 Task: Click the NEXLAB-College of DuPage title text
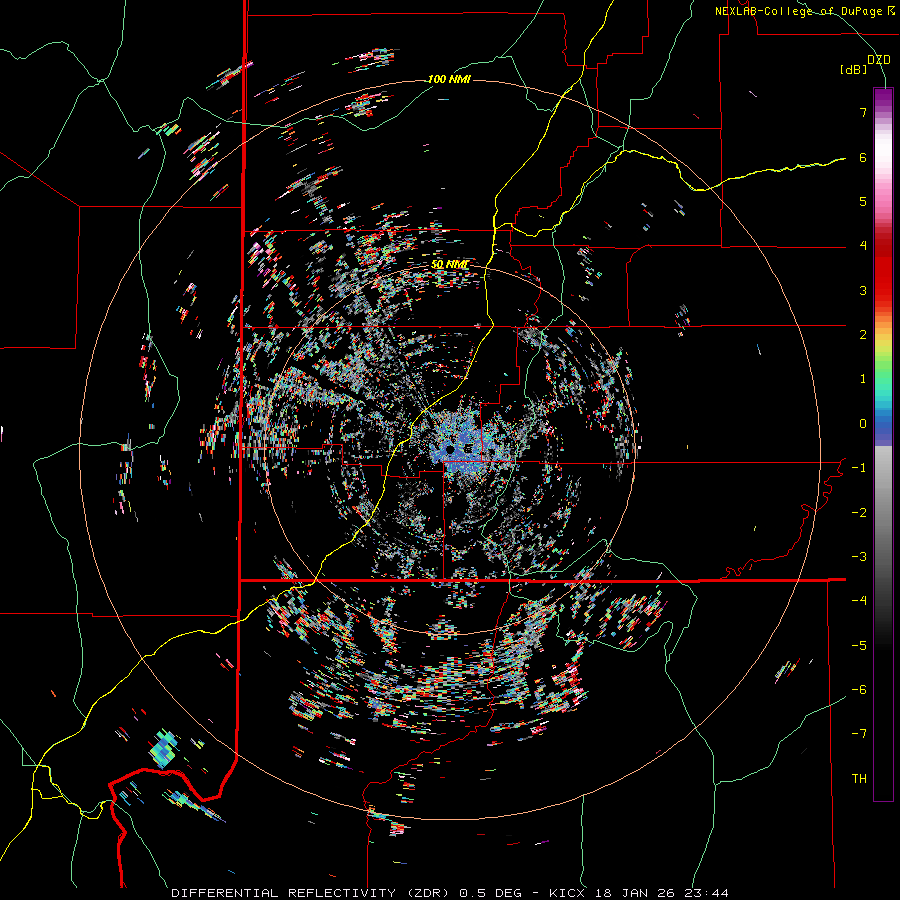(x=804, y=11)
